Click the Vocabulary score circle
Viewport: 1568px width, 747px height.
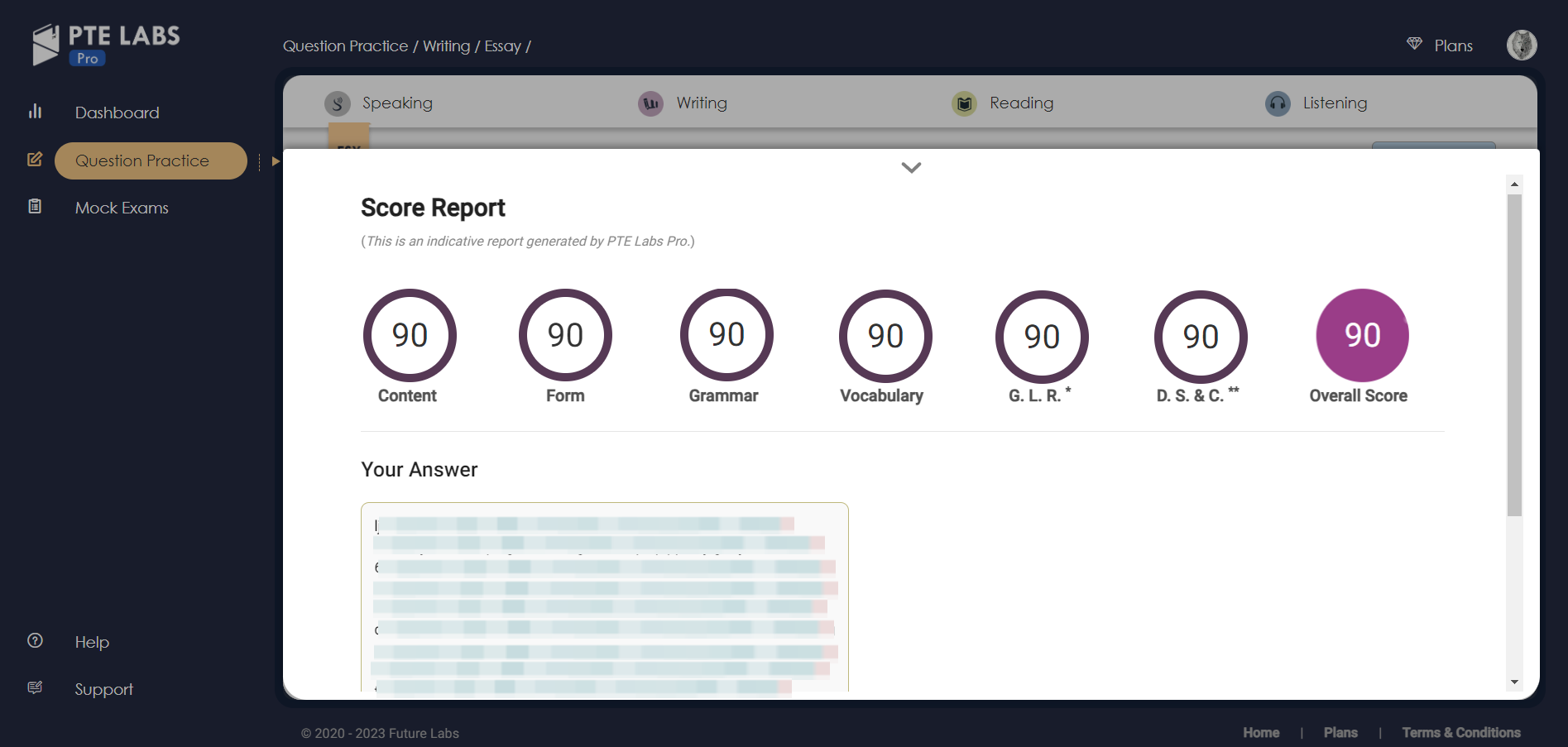[885, 336]
